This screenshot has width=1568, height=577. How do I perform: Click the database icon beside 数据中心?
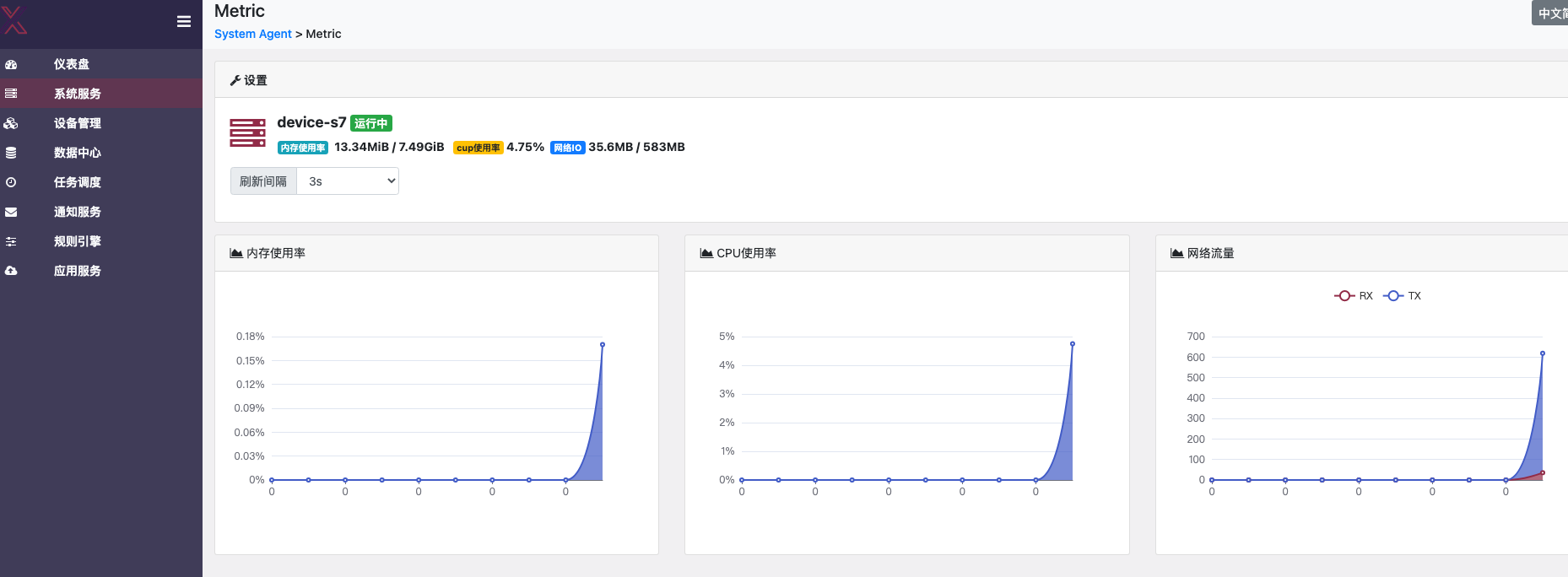(11, 153)
